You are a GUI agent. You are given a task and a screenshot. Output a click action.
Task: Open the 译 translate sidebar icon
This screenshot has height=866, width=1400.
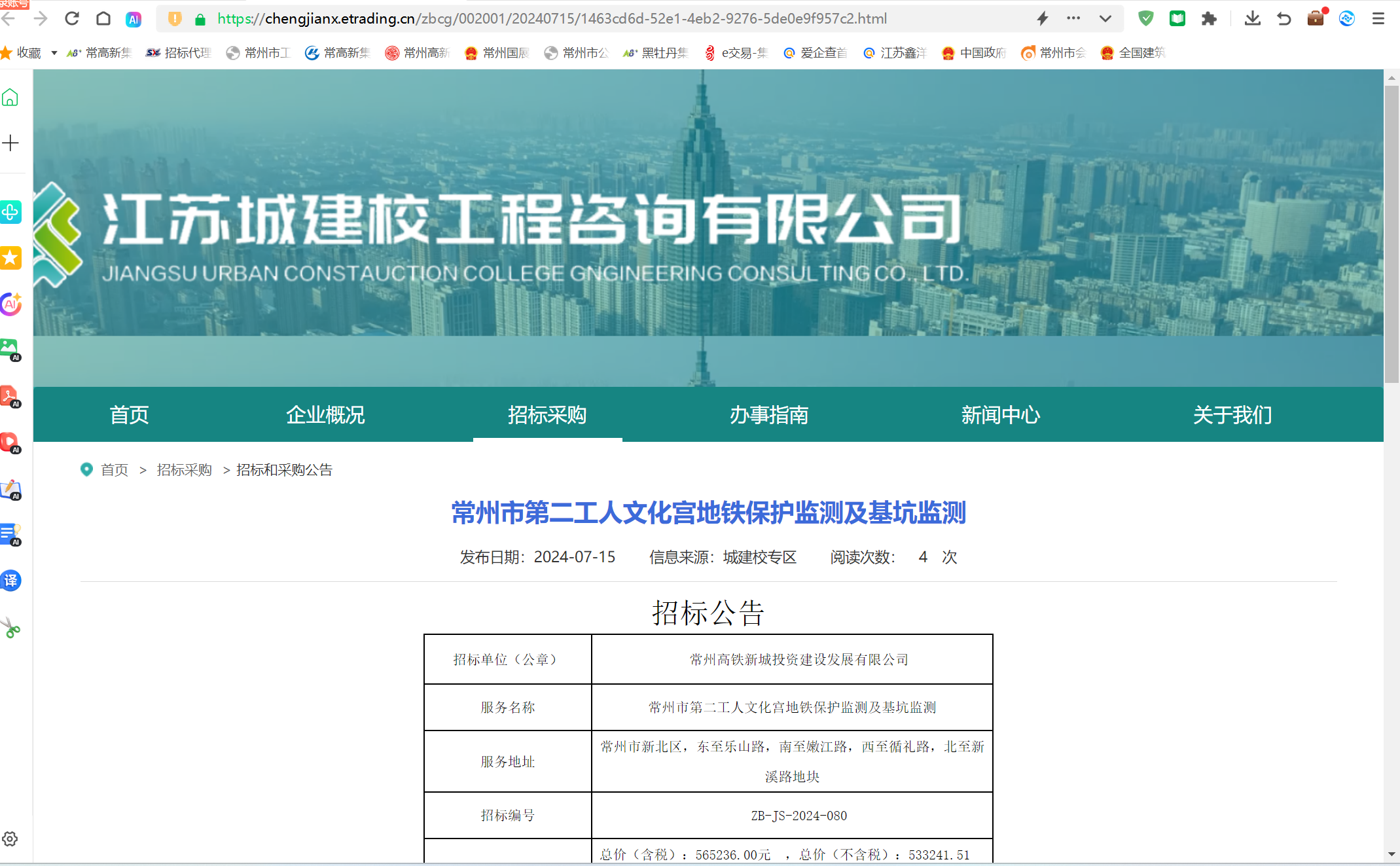click(x=10, y=581)
